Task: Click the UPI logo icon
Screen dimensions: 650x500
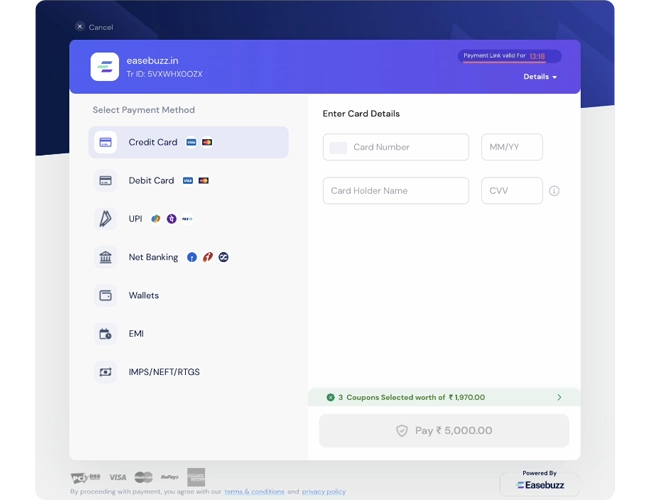Action: tap(105, 218)
